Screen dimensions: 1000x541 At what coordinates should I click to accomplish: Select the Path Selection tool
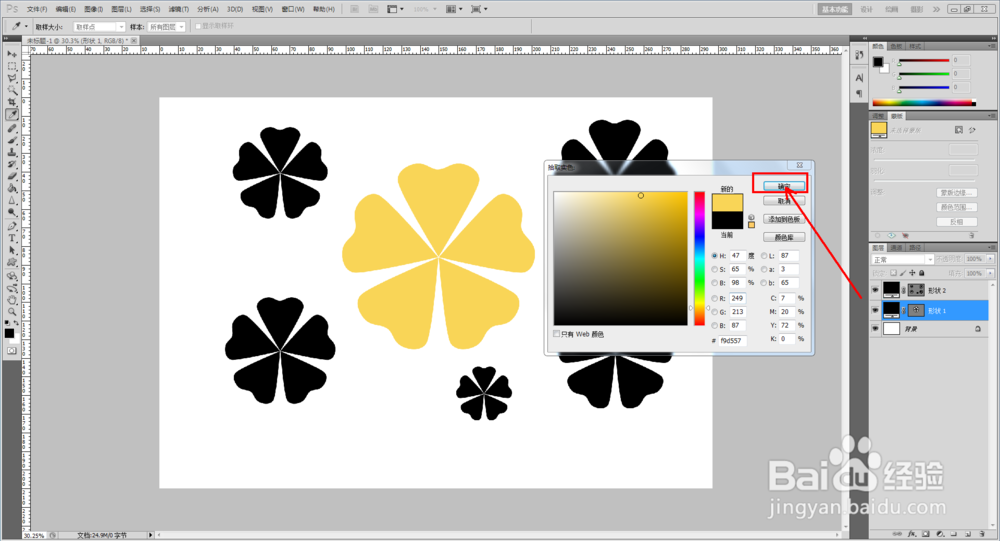coord(11,251)
